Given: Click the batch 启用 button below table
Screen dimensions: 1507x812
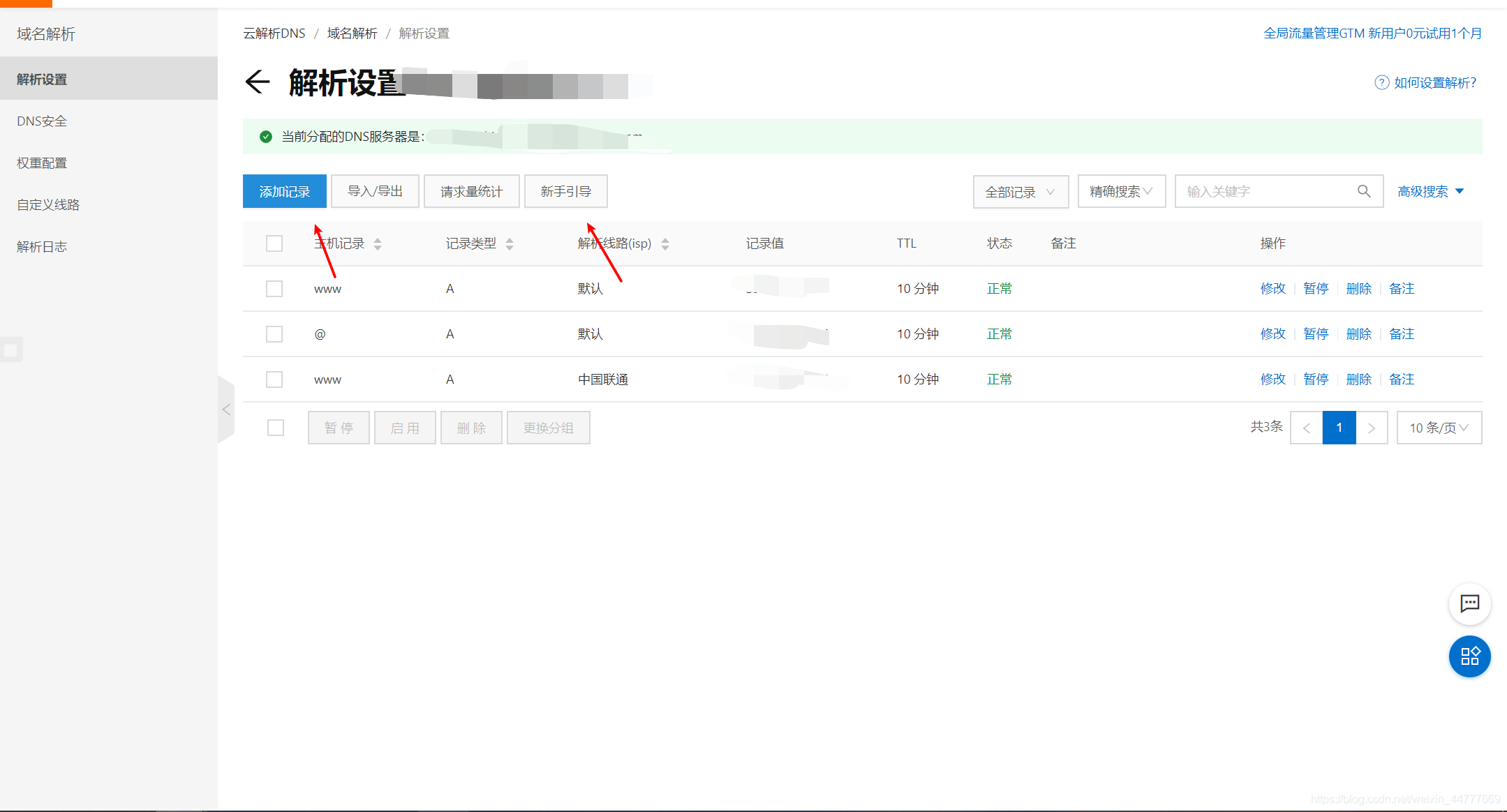Looking at the screenshot, I should pos(405,428).
